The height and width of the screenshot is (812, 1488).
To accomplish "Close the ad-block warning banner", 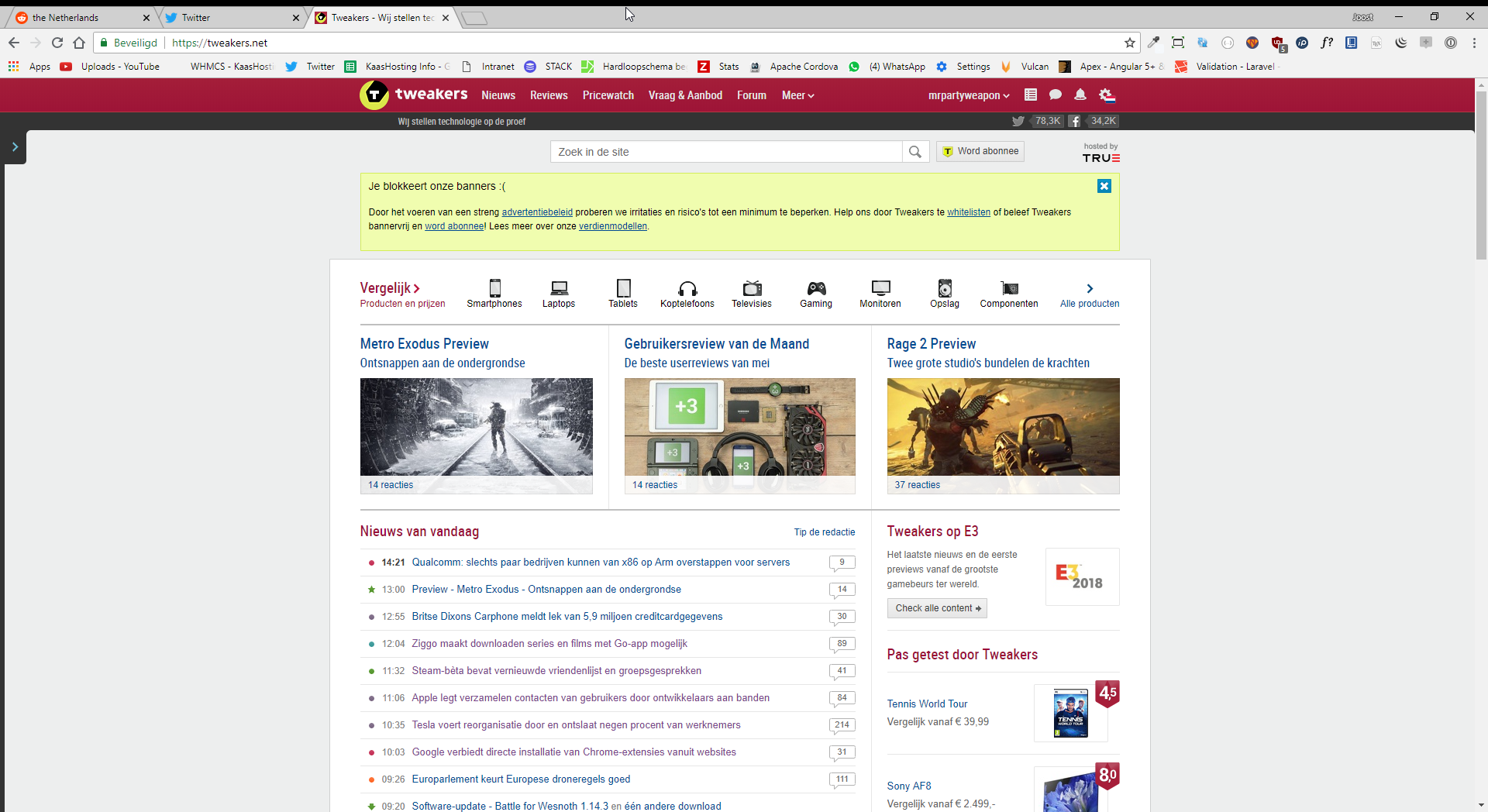I will tap(1104, 186).
